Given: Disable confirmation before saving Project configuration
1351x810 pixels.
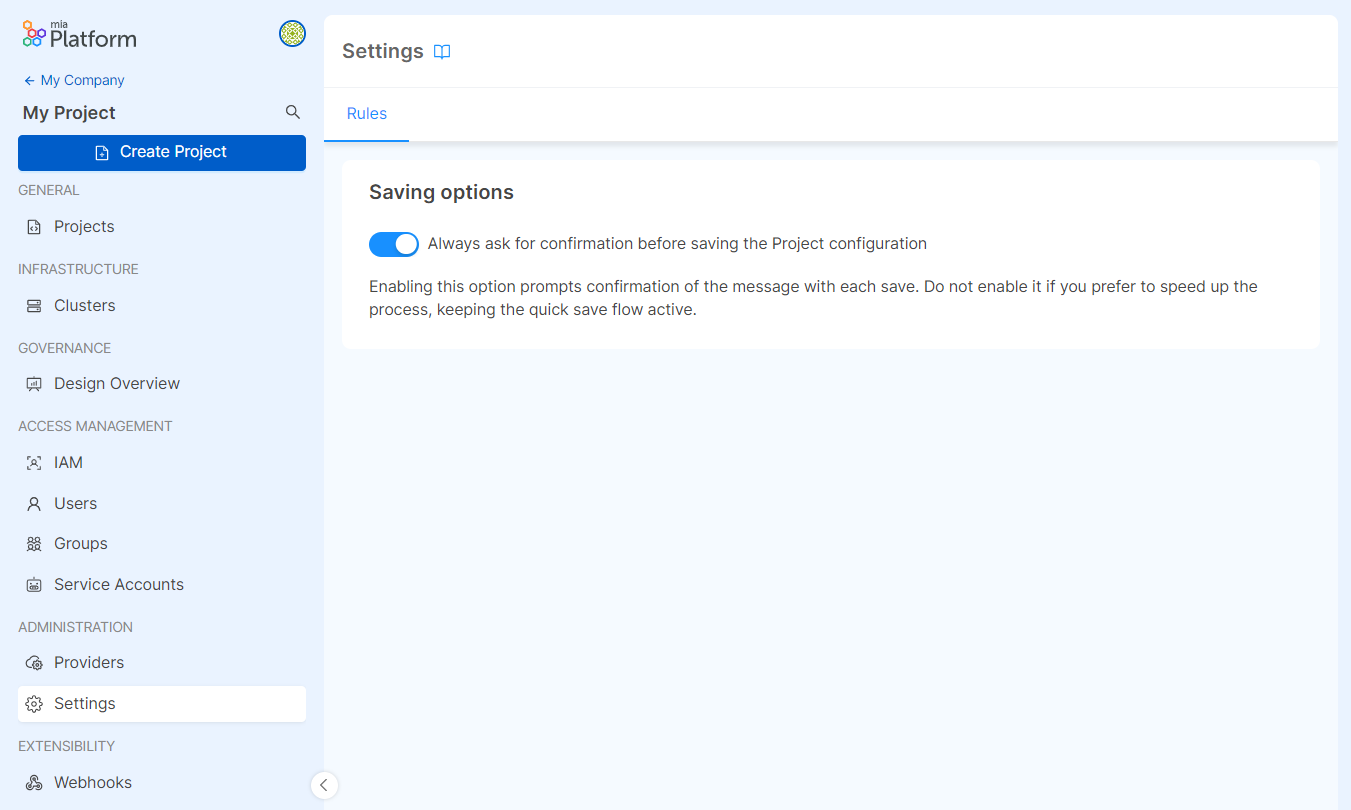Looking at the screenshot, I should pos(393,244).
